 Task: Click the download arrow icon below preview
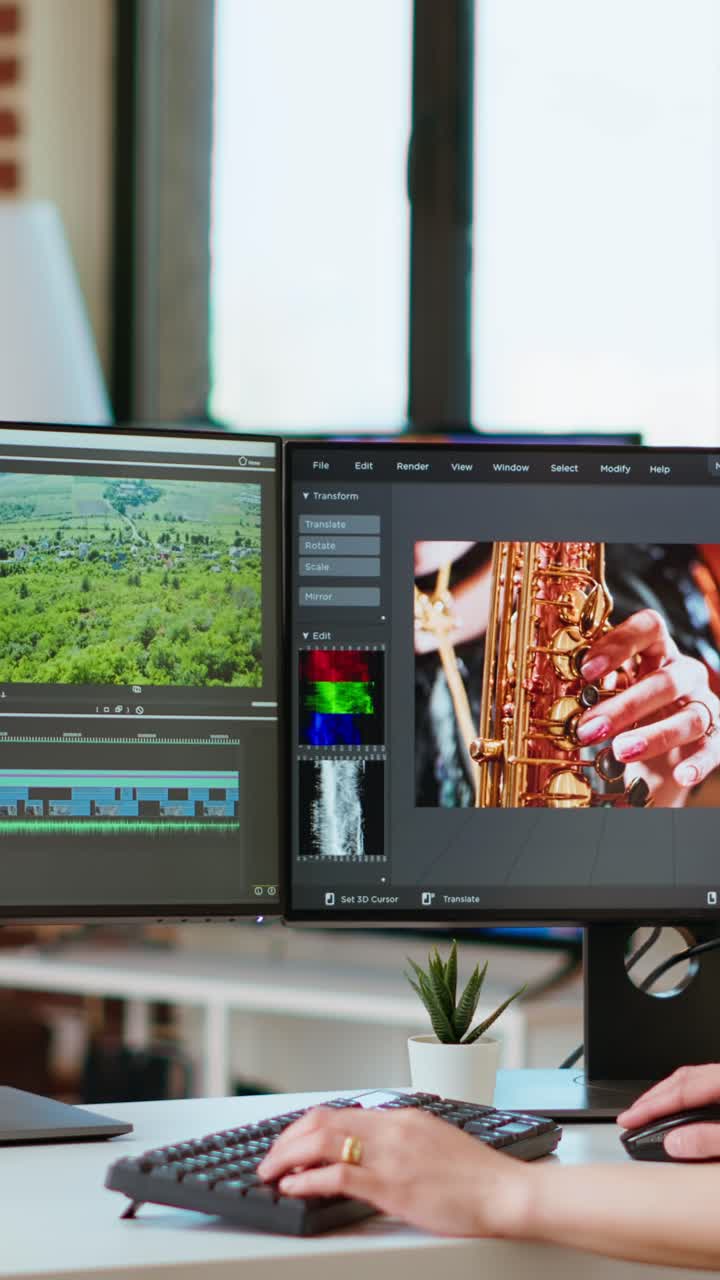click(3, 695)
